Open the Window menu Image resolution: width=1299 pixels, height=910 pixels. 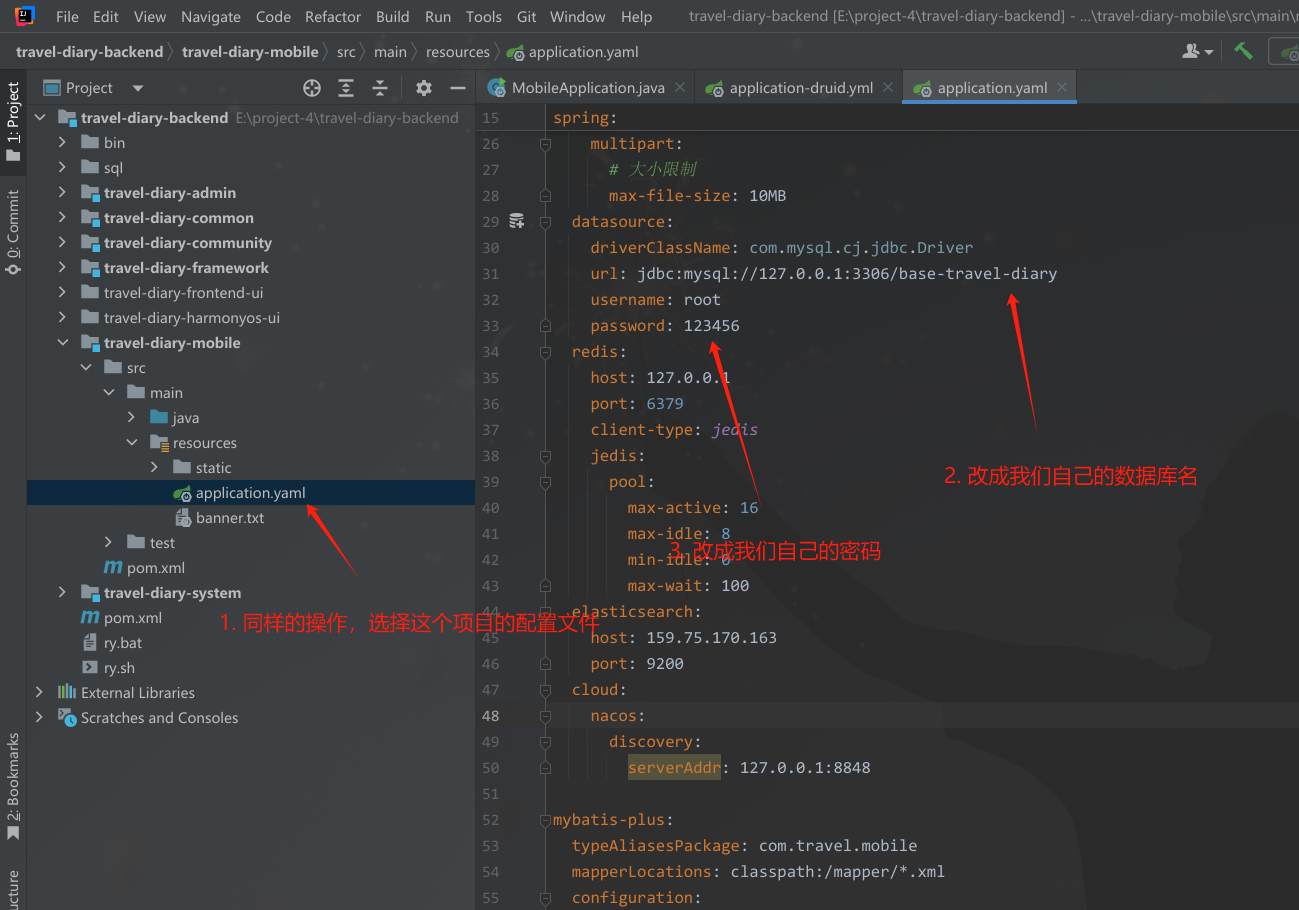point(577,17)
